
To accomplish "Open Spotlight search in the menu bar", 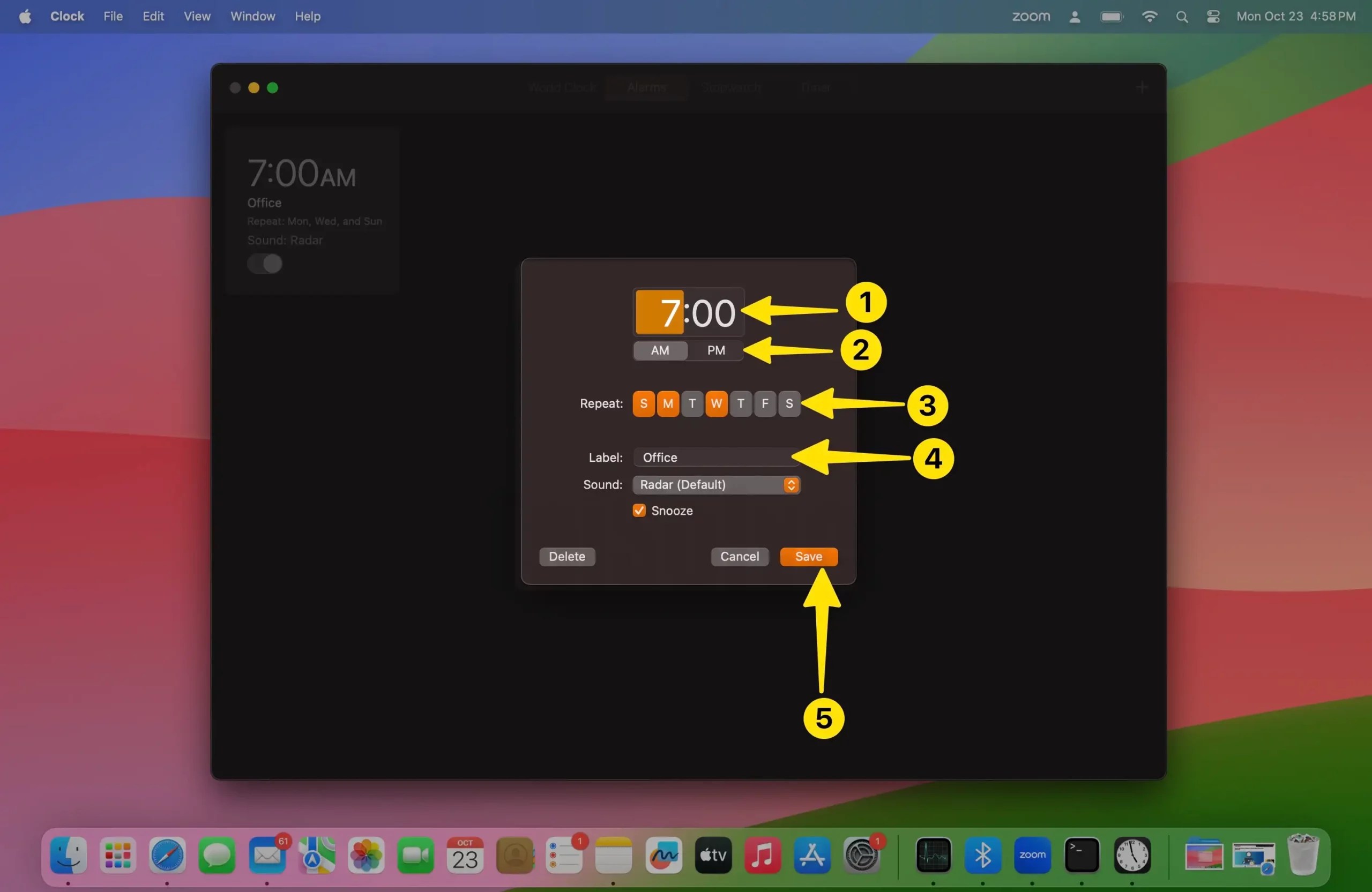I will [x=1182, y=16].
